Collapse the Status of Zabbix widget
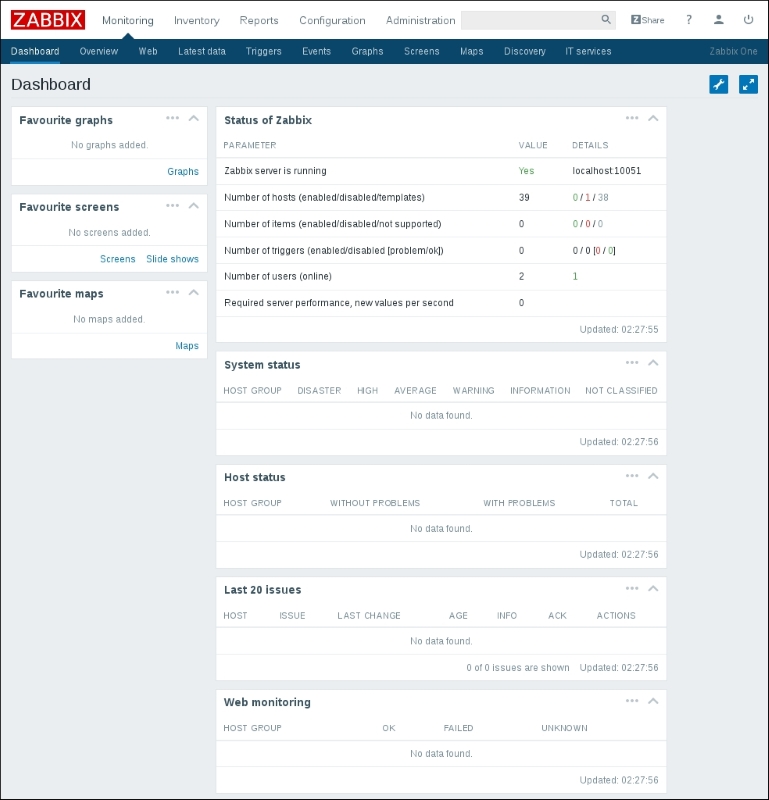Image resolution: width=769 pixels, height=800 pixels. click(x=653, y=118)
